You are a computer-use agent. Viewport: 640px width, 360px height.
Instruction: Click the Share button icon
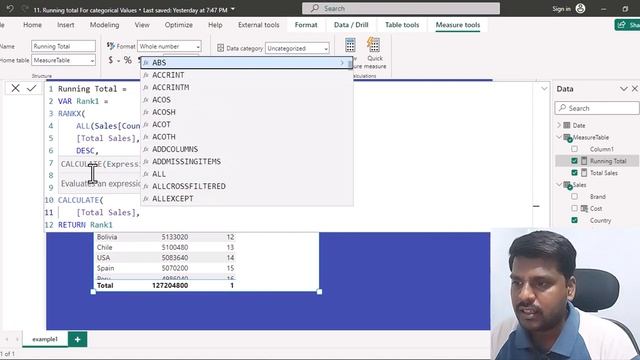621,25
